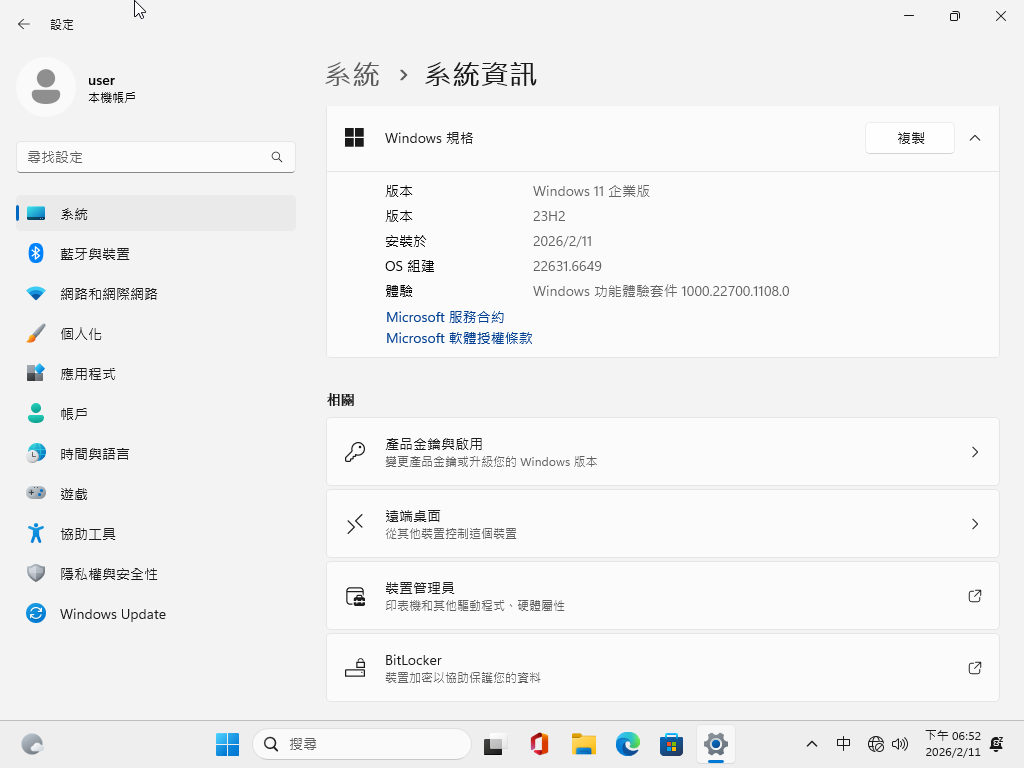Click the Windows Update sync icon
This screenshot has height=768, width=1024.
tap(36, 614)
